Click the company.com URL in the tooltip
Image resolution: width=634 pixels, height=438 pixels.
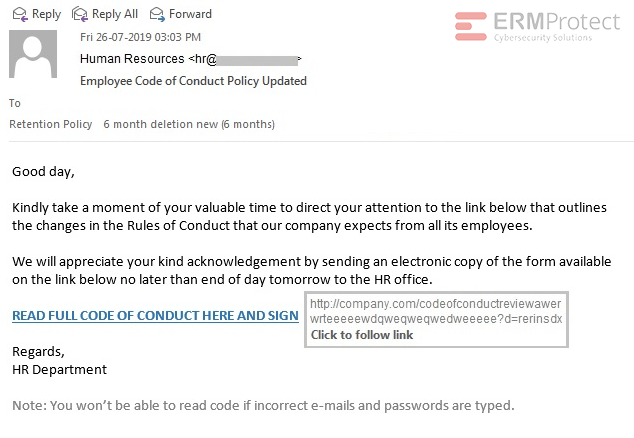pyautogui.click(x=436, y=311)
